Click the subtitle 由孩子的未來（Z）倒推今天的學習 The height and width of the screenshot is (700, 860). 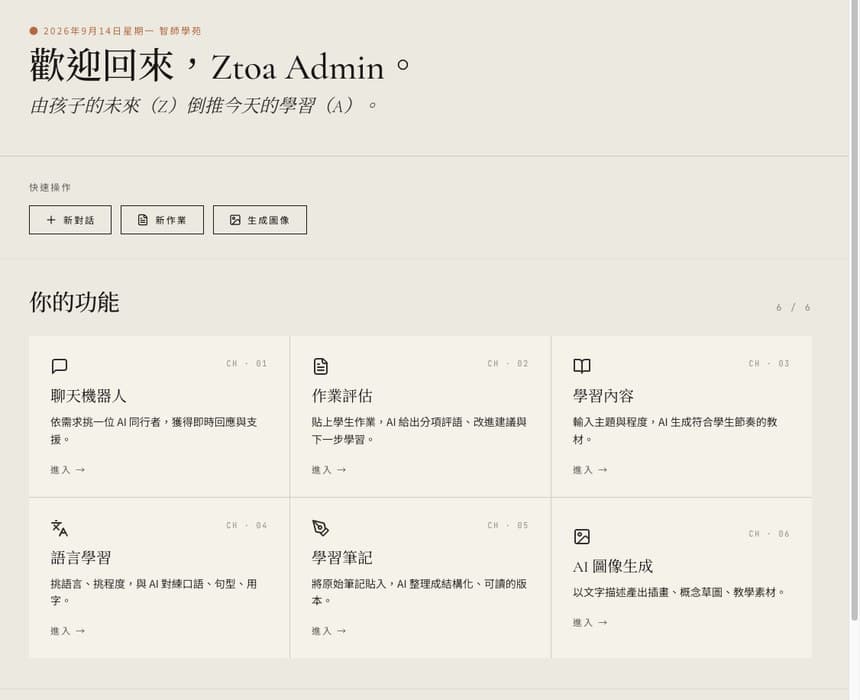(x=203, y=105)
